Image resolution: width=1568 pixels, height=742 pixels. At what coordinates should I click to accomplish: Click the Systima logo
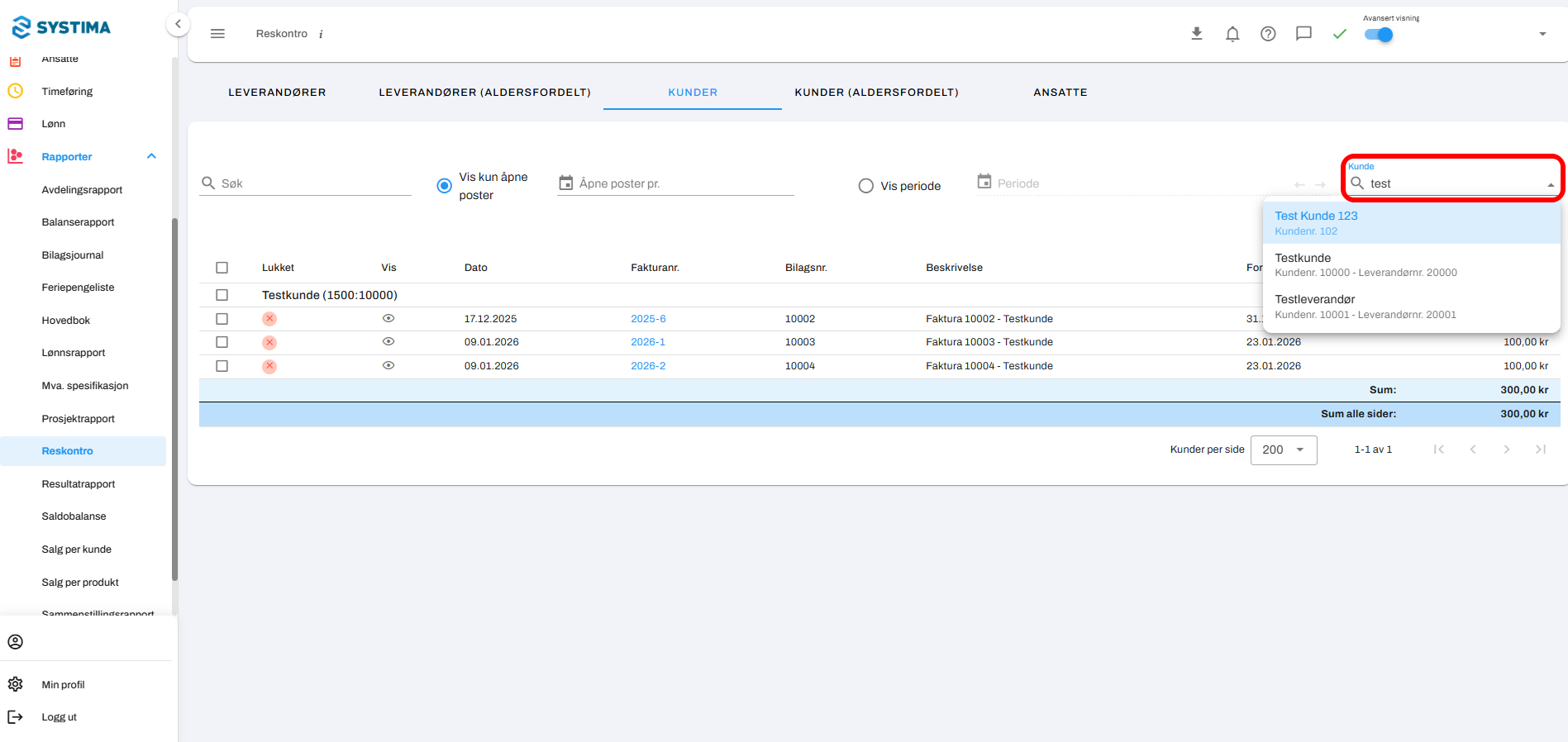[61, 27]
